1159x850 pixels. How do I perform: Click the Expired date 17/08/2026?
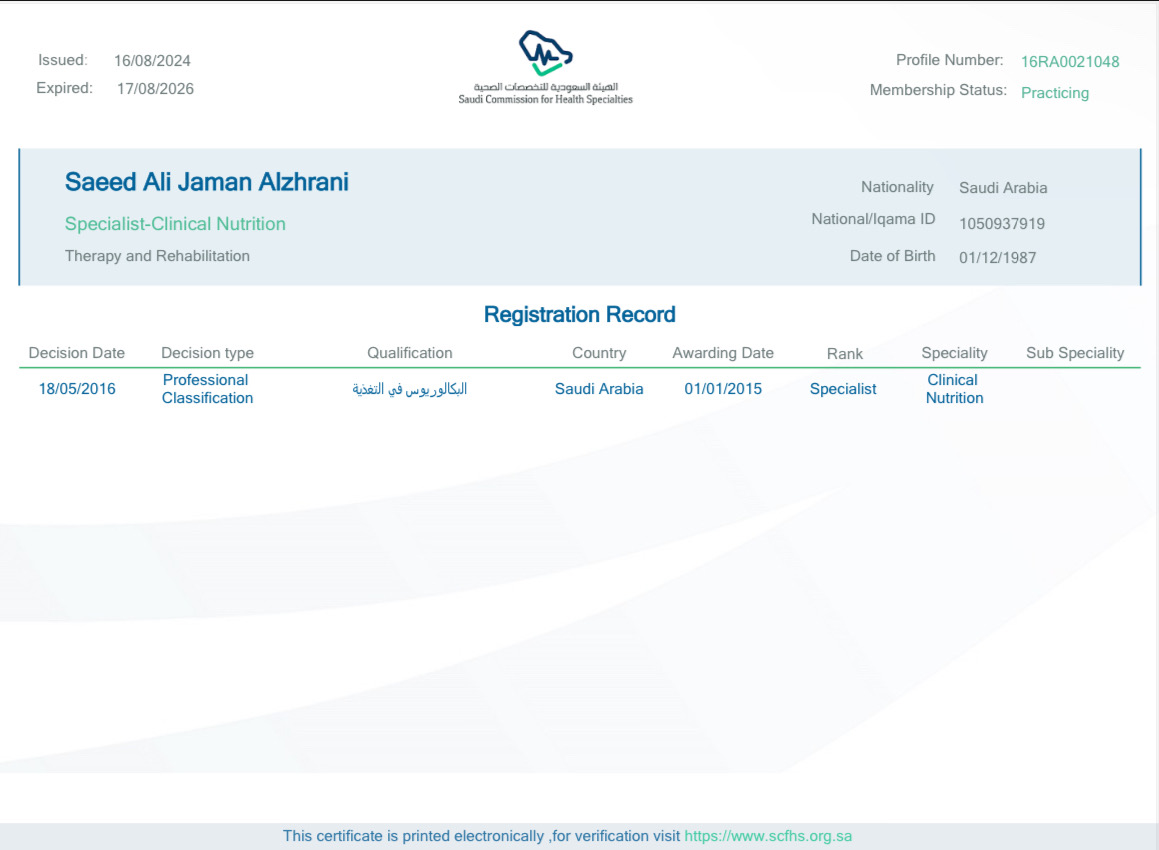(155, 89)
